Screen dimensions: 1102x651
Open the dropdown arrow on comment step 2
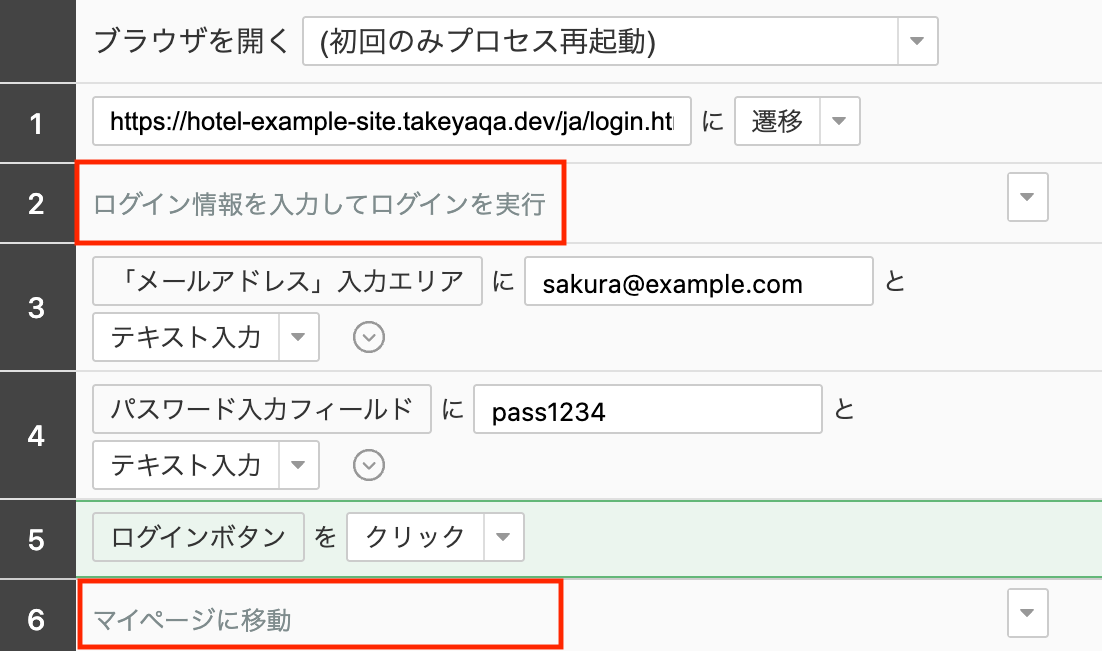(x=1027, y=198)
